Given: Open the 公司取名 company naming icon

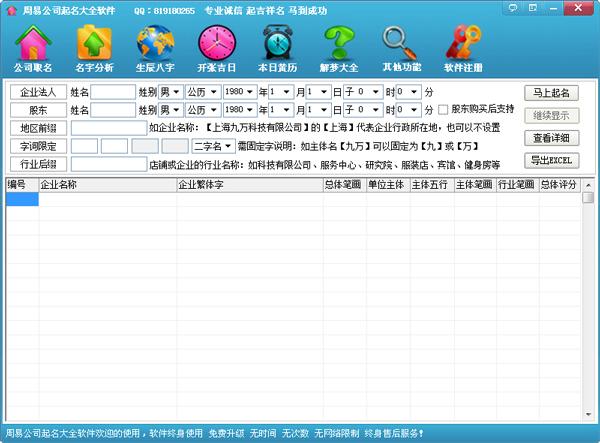Looking at the screenshot, I should [x=33, y=47].
